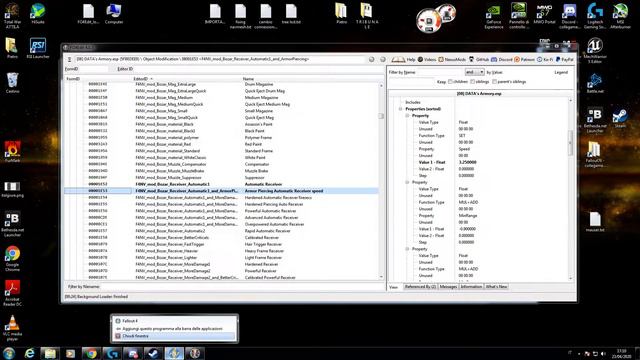The image size is (640, 360).
Task: Switch to the What's New tab
Action: click(x=496, y=287)
